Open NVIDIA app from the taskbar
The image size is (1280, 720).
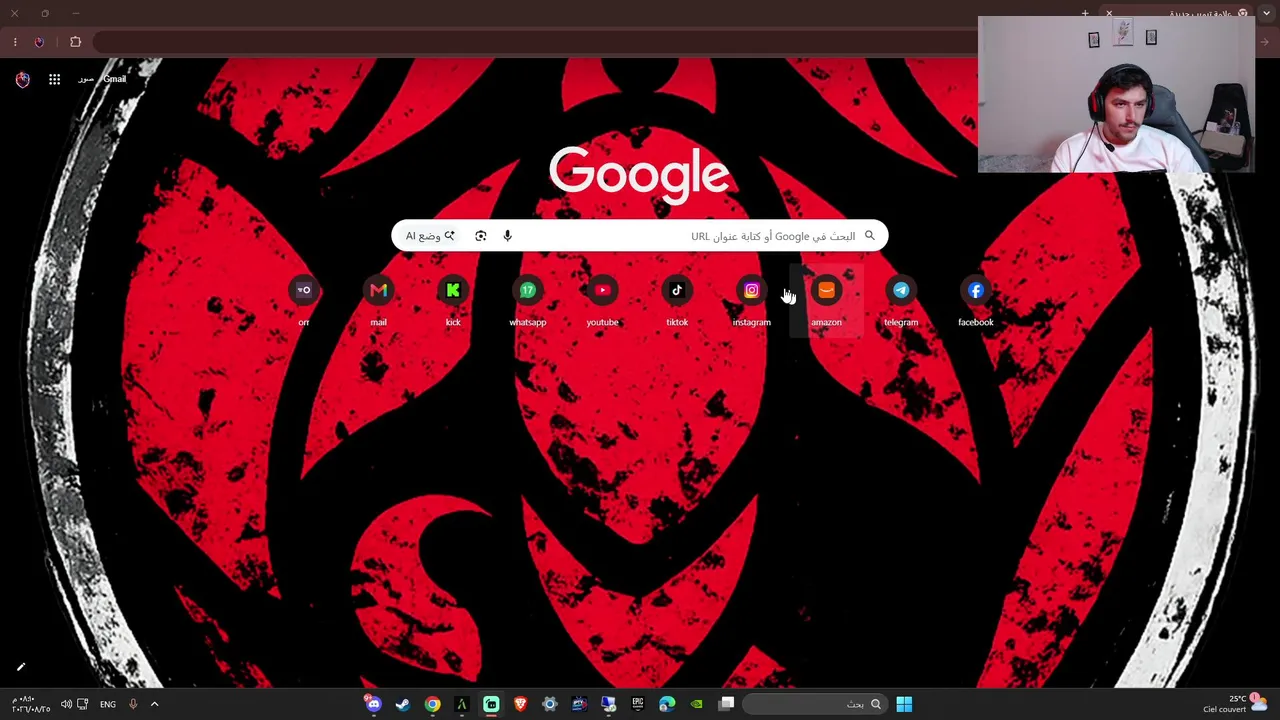click(x=697, y=704)
